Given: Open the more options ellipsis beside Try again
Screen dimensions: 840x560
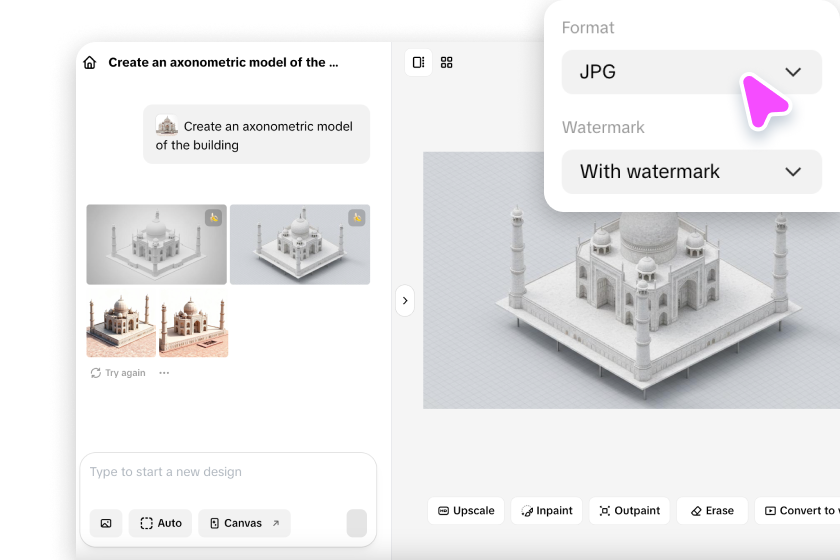Looking at the screenshot, I should tap(164, 373).
